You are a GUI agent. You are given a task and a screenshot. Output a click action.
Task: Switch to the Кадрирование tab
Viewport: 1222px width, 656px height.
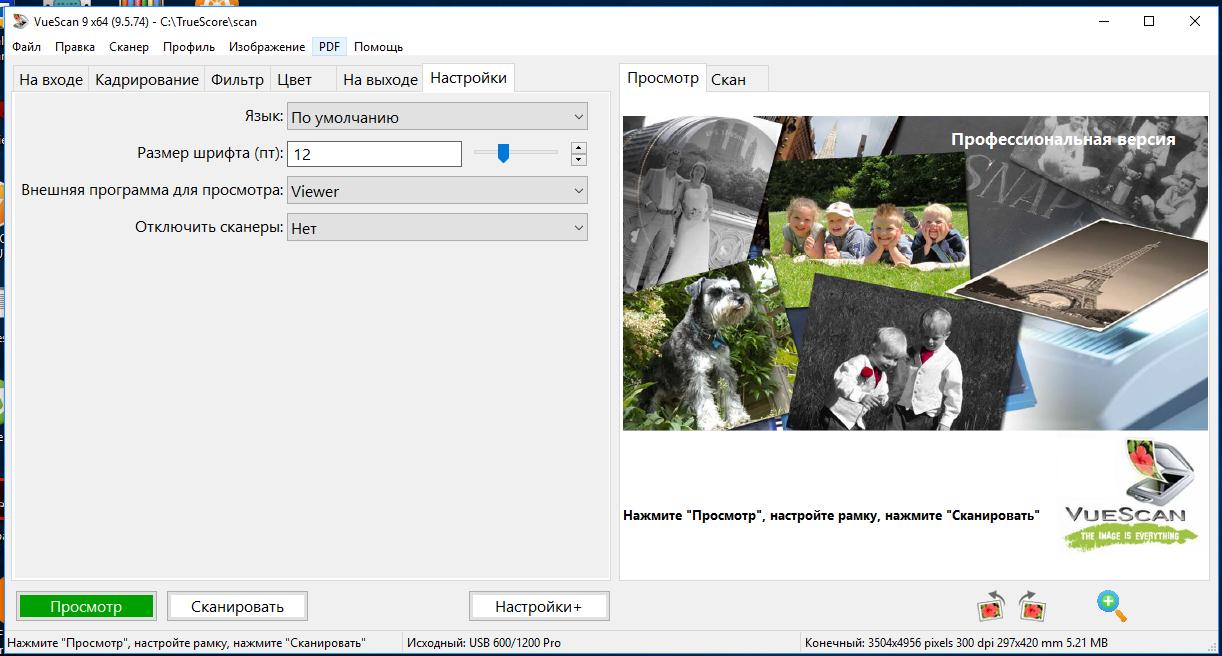(147, 80)
